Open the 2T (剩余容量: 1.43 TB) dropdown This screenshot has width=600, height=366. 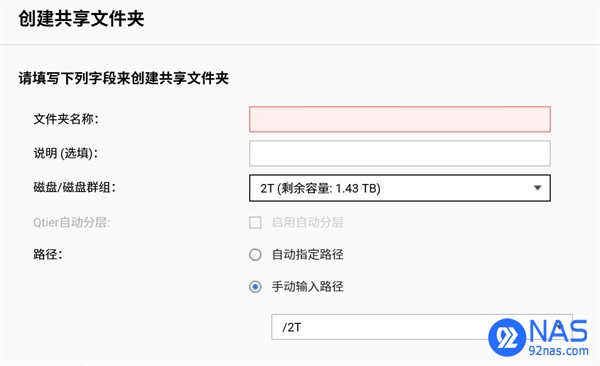click(400, 188)
